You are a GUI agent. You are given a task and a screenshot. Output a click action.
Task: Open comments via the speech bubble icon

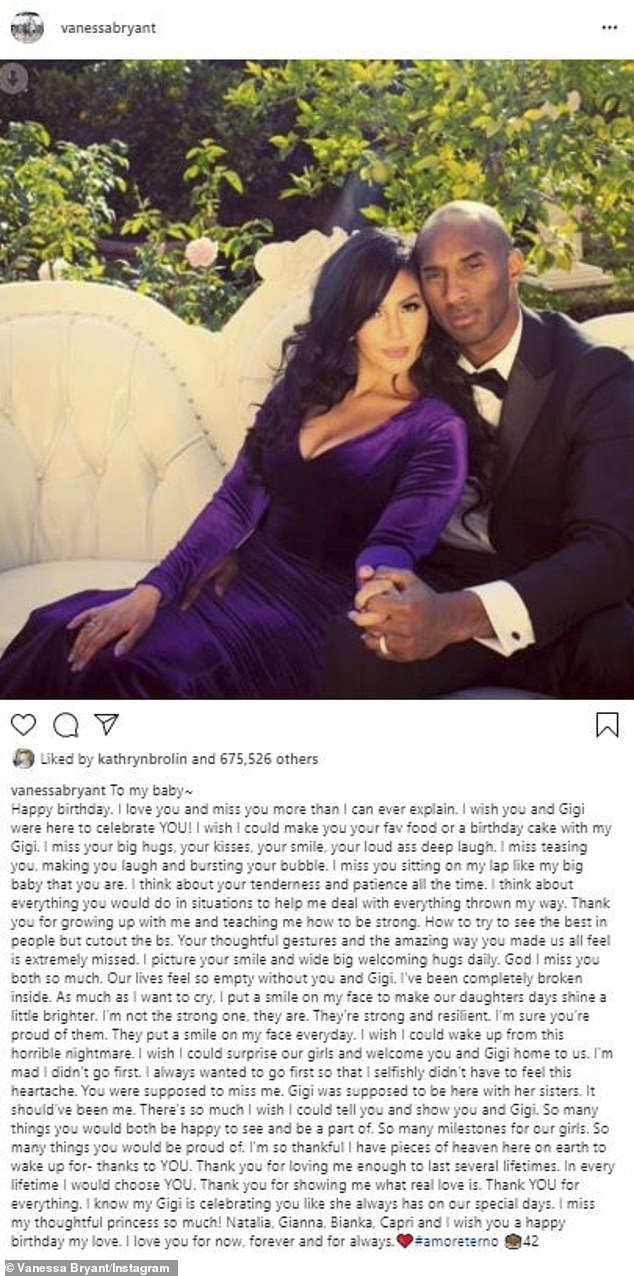(x=66, y=725)
